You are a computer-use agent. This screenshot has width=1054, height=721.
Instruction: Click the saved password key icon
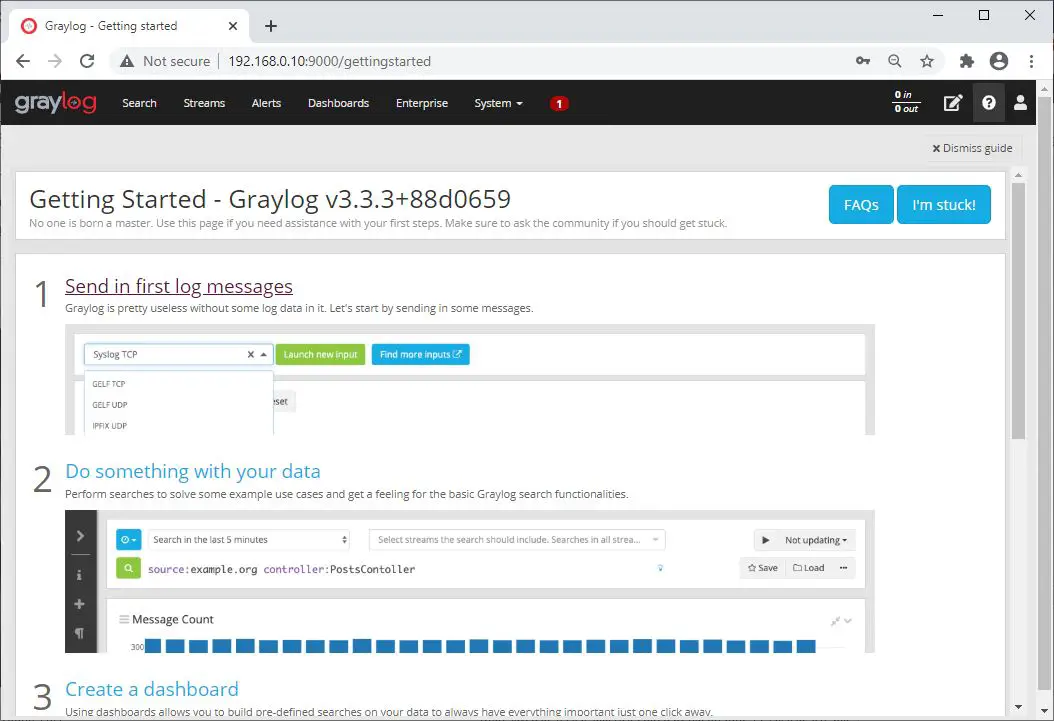[863, 61]
